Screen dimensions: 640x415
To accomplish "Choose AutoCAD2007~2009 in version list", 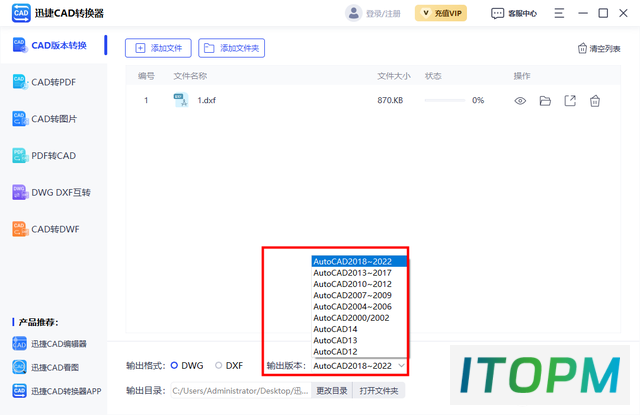I will click(x=359, y=295).
